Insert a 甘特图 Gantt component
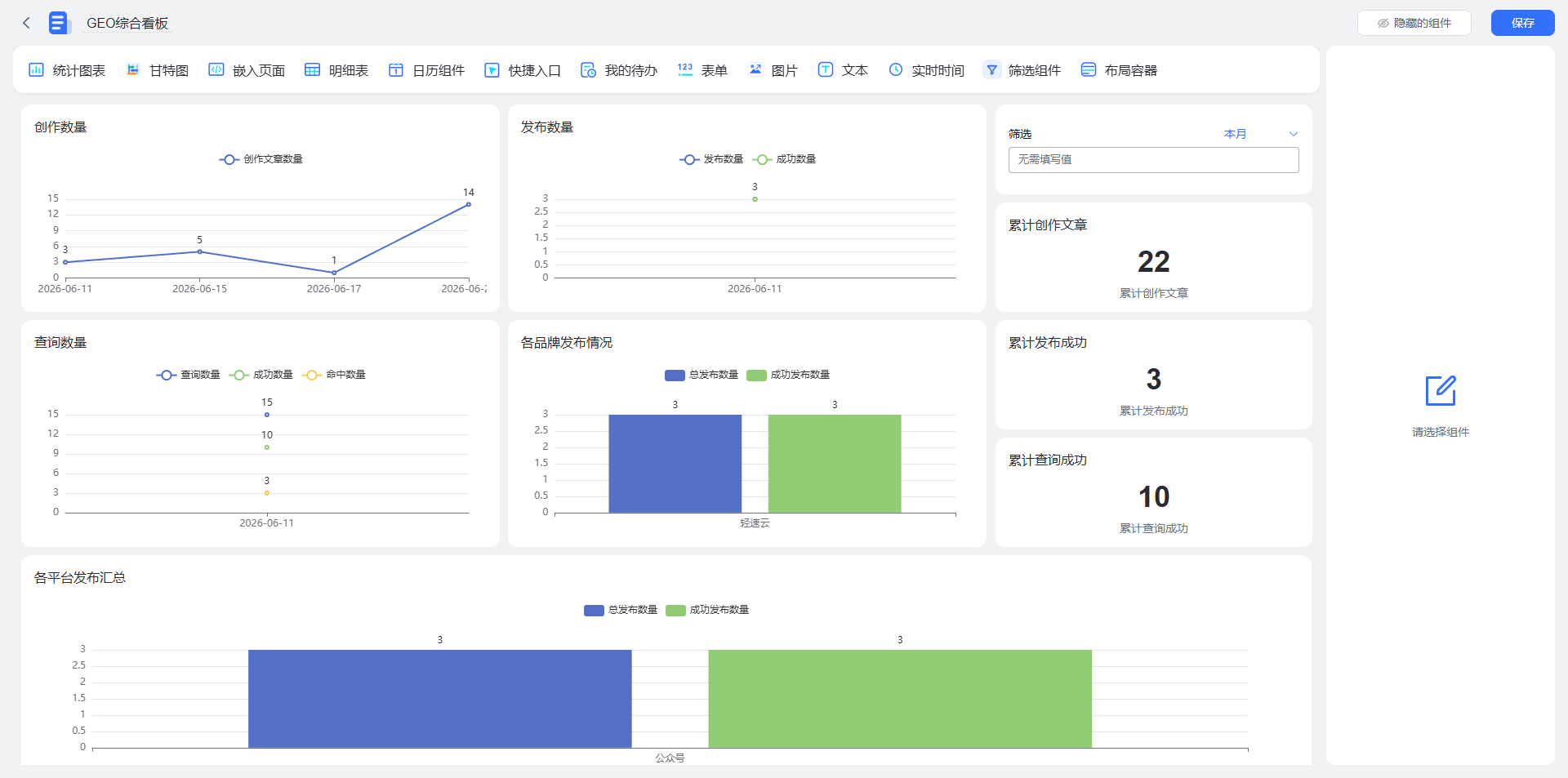The image size is (1568, 778). [x=157, y=70]
